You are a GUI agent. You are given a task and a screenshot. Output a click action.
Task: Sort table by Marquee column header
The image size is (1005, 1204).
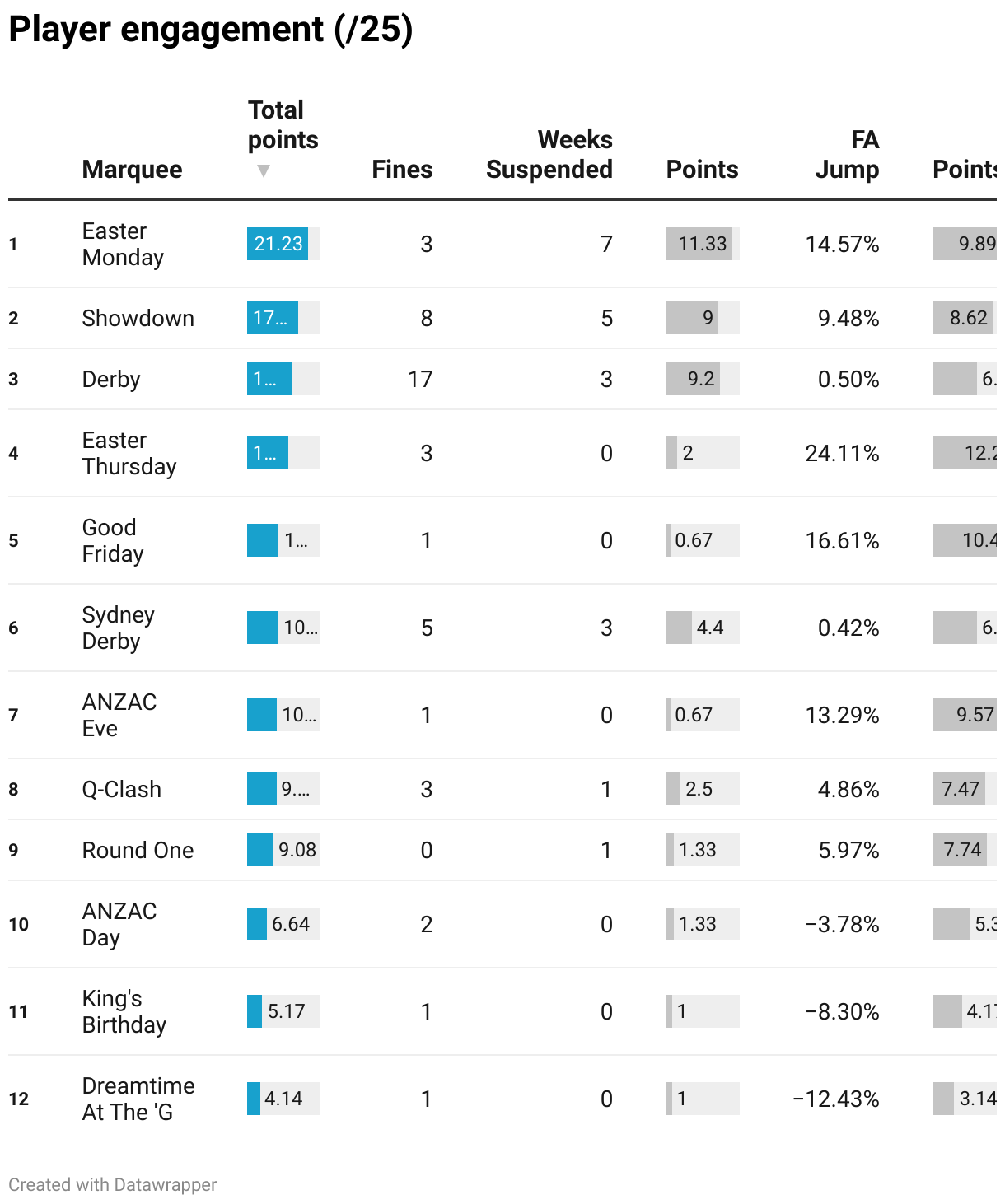pyautogui.click(x=132, y=169)
